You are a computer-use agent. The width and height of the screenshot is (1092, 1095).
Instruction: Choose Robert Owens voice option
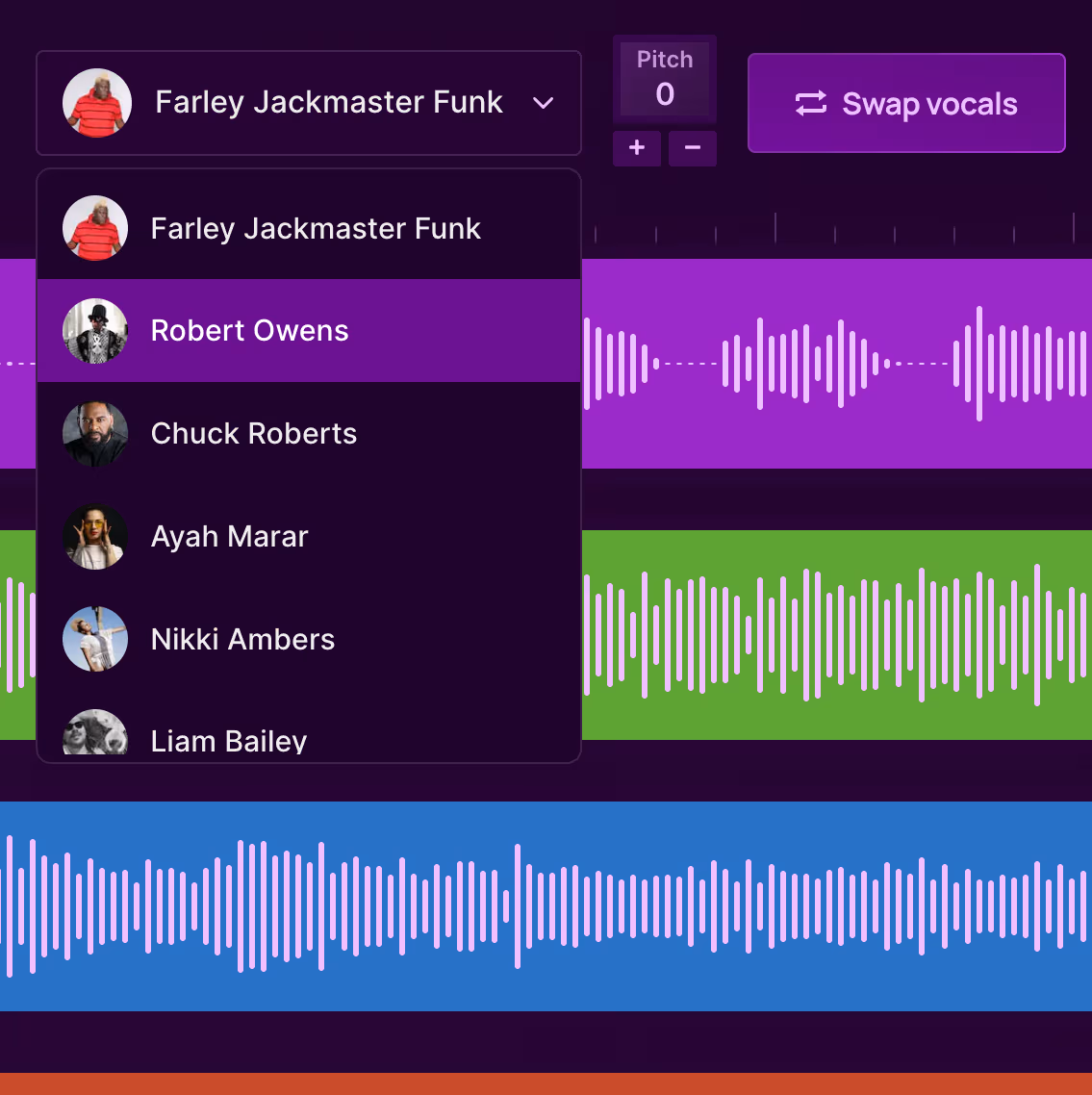pyautogui.click(x=309, y=330)
